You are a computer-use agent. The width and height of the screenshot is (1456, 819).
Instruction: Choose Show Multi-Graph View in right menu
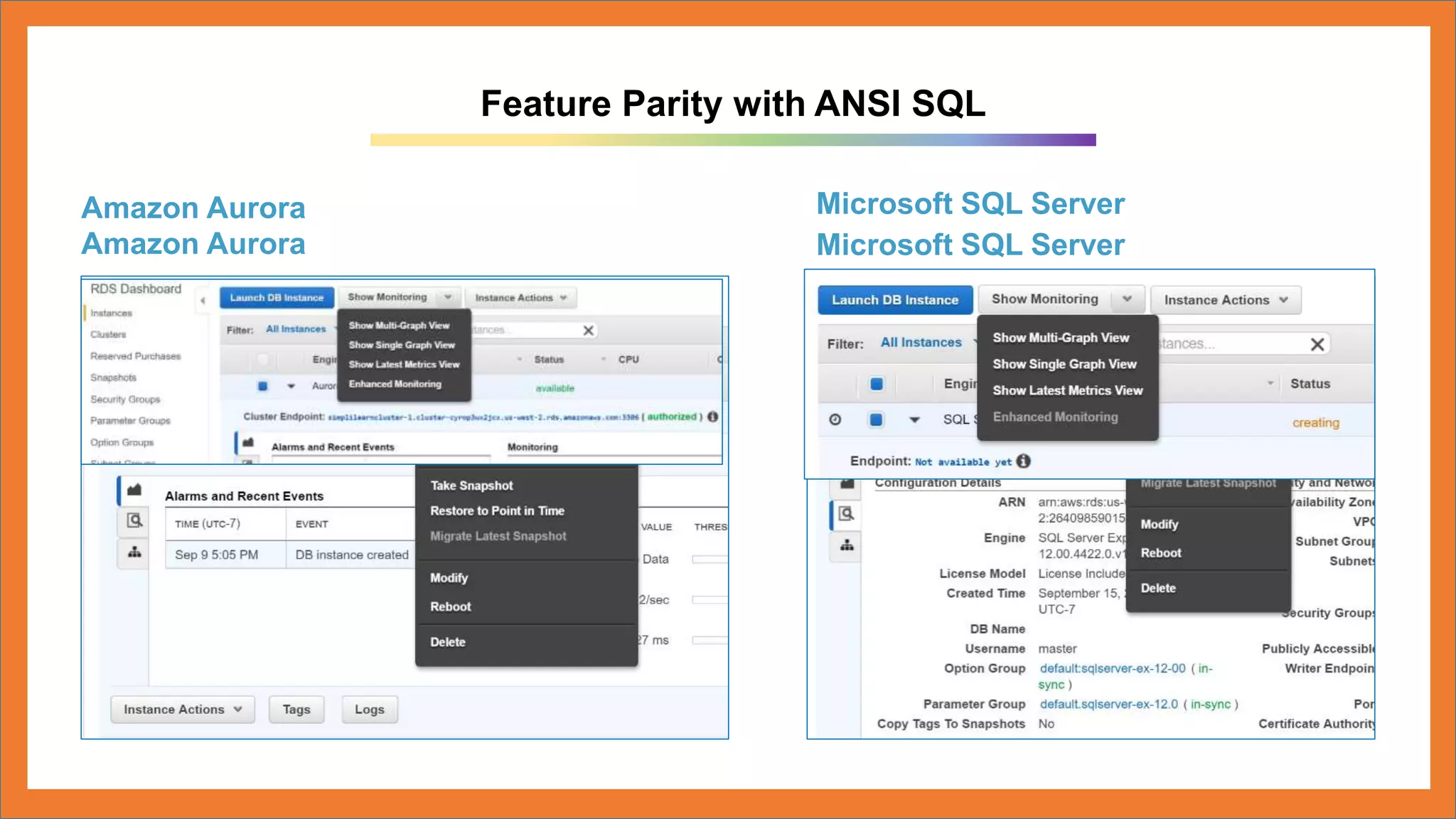pyautogui.click(x=1060, y=338)
